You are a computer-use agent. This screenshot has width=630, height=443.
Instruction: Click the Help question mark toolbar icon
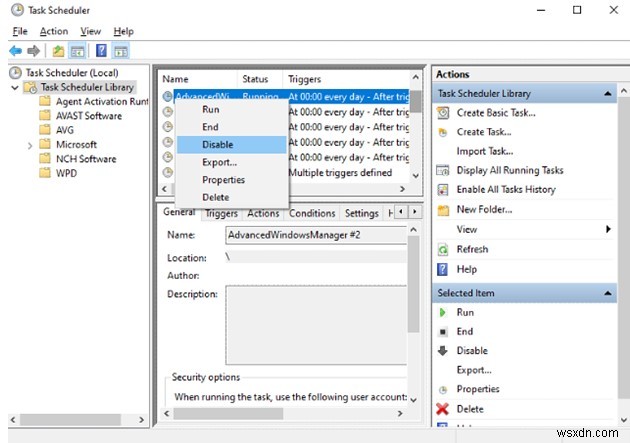pos(101,51)
